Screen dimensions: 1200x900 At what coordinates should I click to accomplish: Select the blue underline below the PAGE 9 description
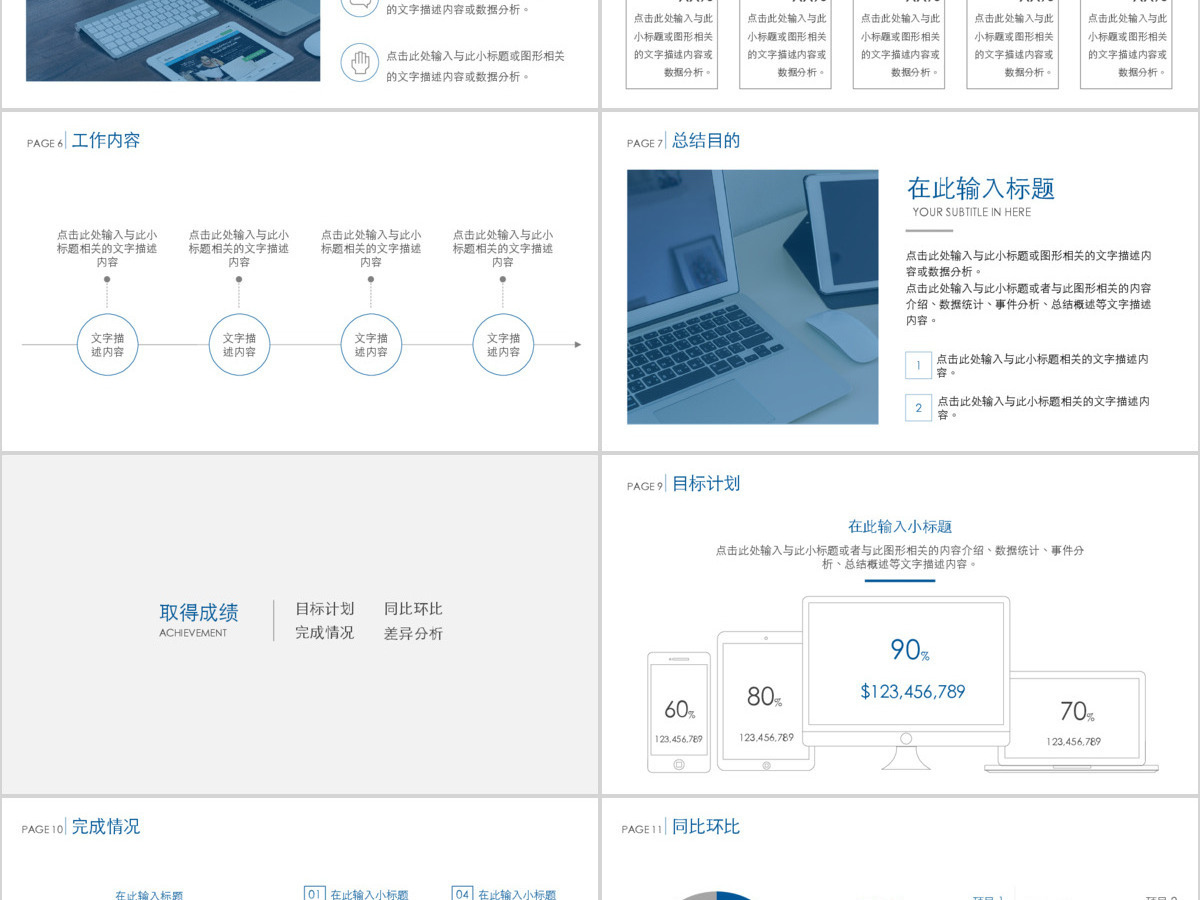pos(900,580)
